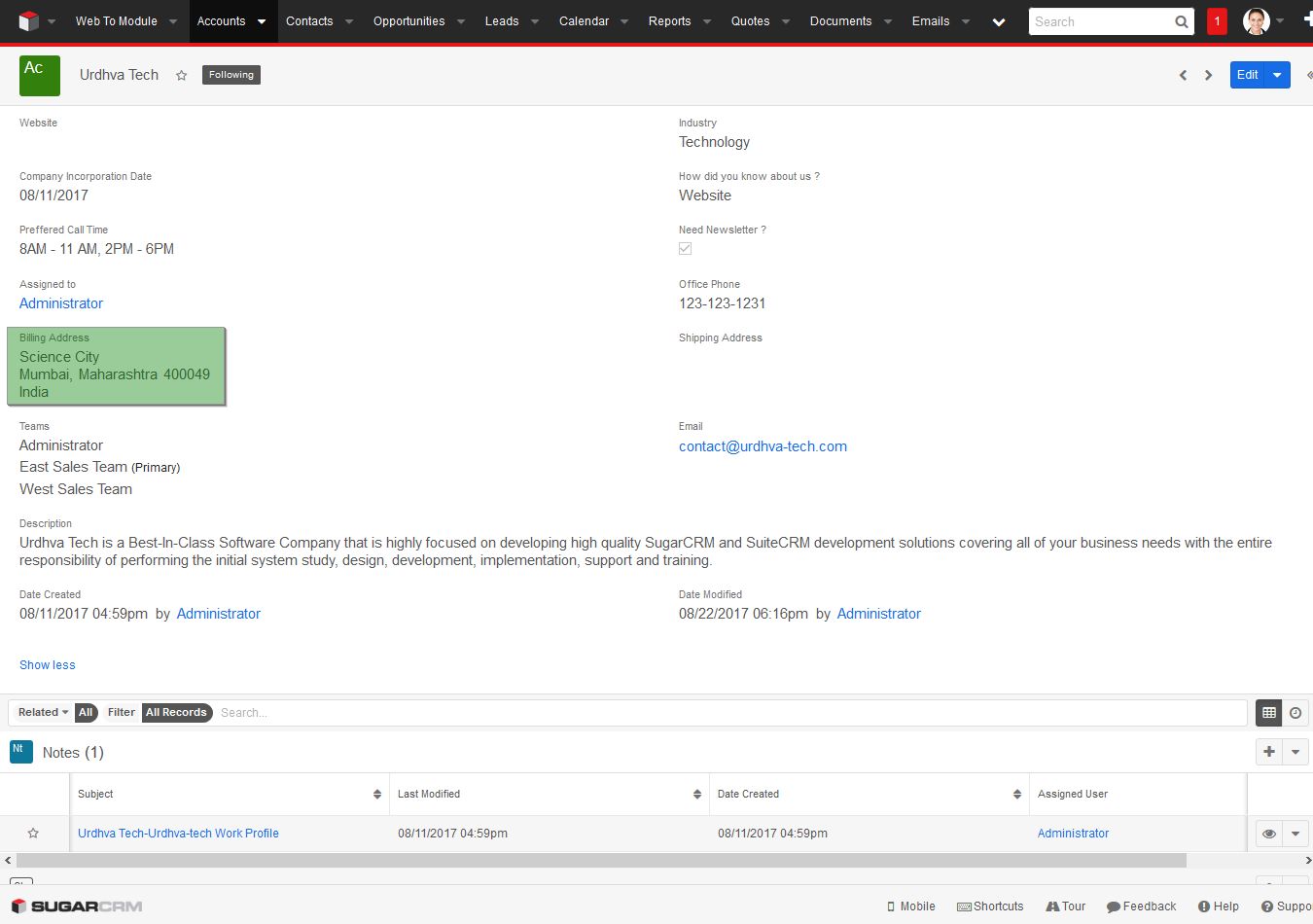Image resolution: width=1313 pixels, height=924 pixels.
Task: Open the Contacts module tab
Action: [309, 21]
